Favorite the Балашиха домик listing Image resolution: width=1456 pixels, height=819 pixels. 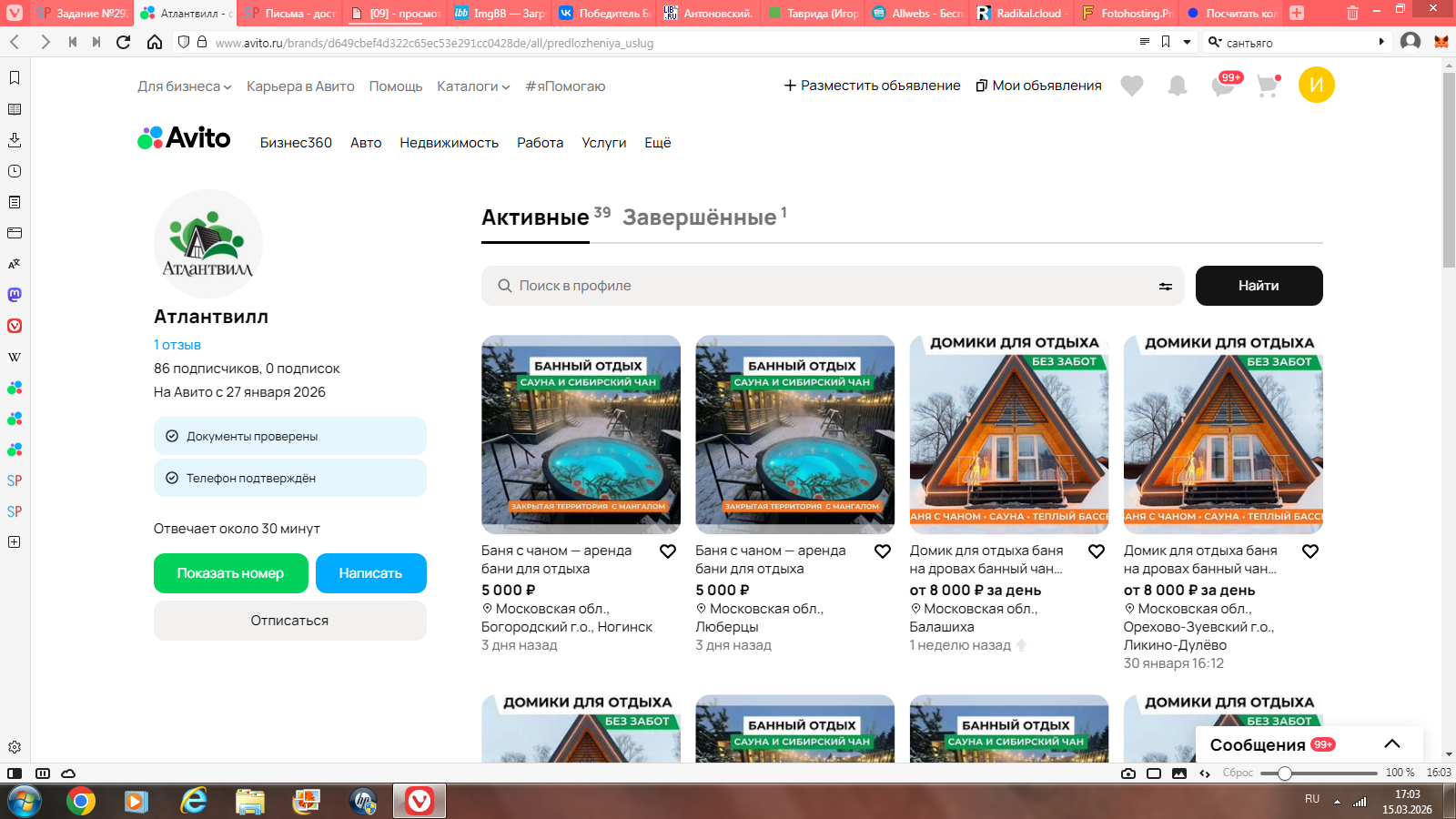[x=1097, y=551]
